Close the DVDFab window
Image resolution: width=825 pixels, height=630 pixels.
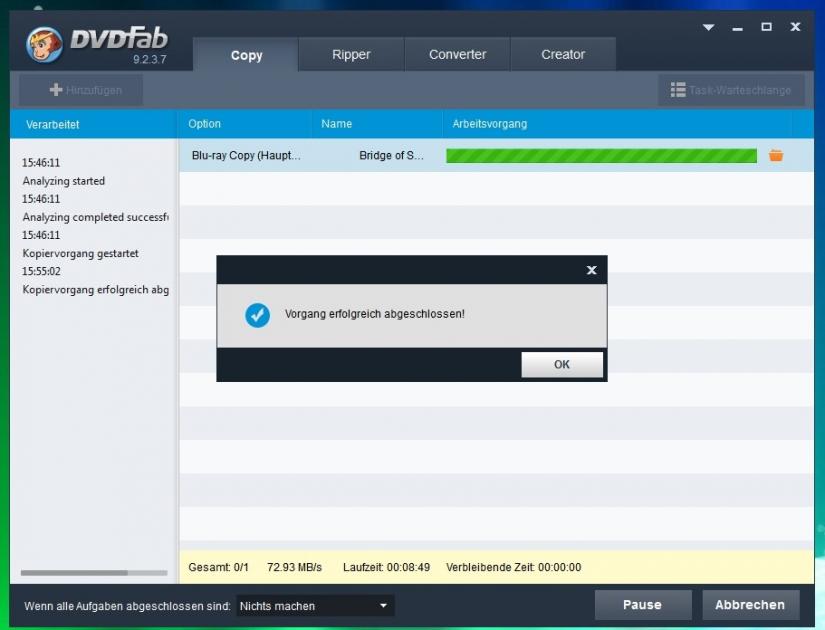coord(795,26)
